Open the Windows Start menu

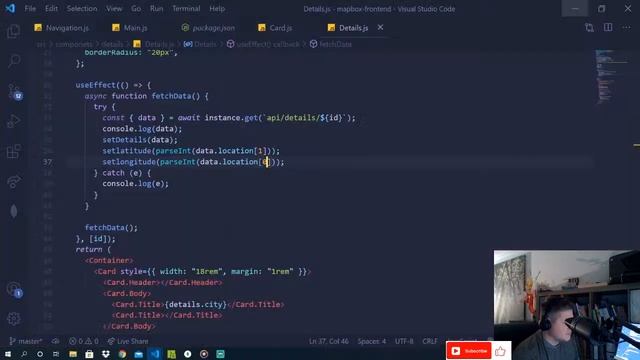click(x=8, y=354)
